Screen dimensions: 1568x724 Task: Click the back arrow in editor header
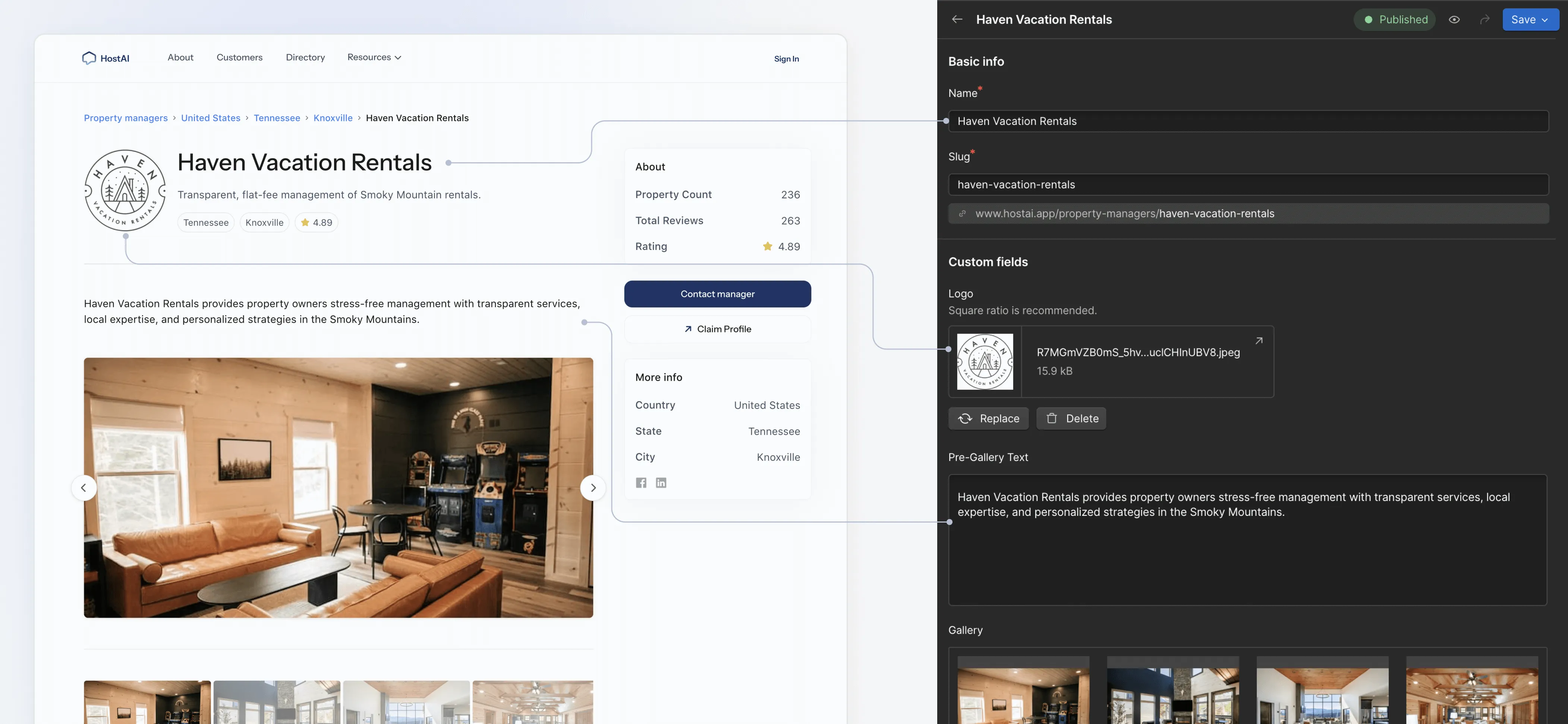click(957, 19)
